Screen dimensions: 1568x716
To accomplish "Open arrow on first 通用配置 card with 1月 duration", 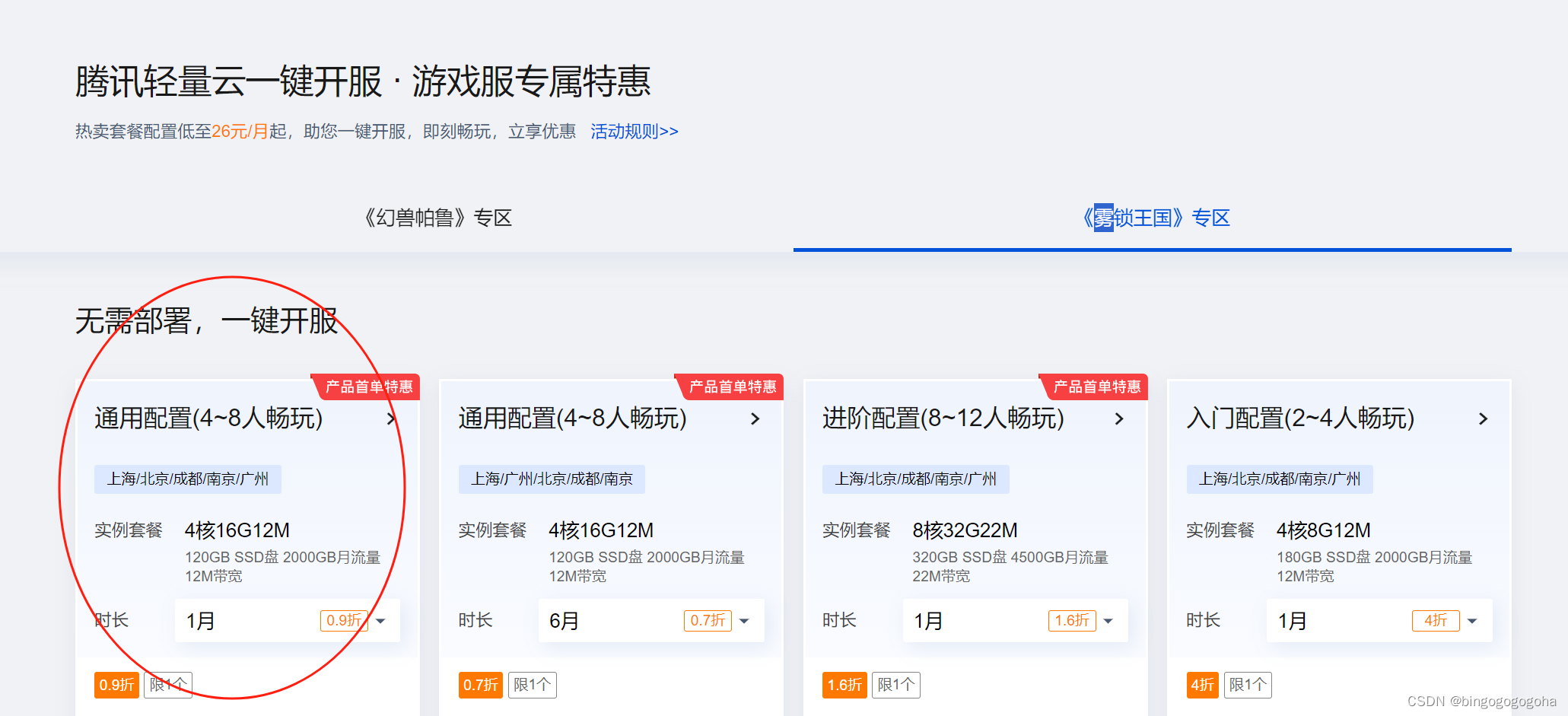I will (391, 418).
